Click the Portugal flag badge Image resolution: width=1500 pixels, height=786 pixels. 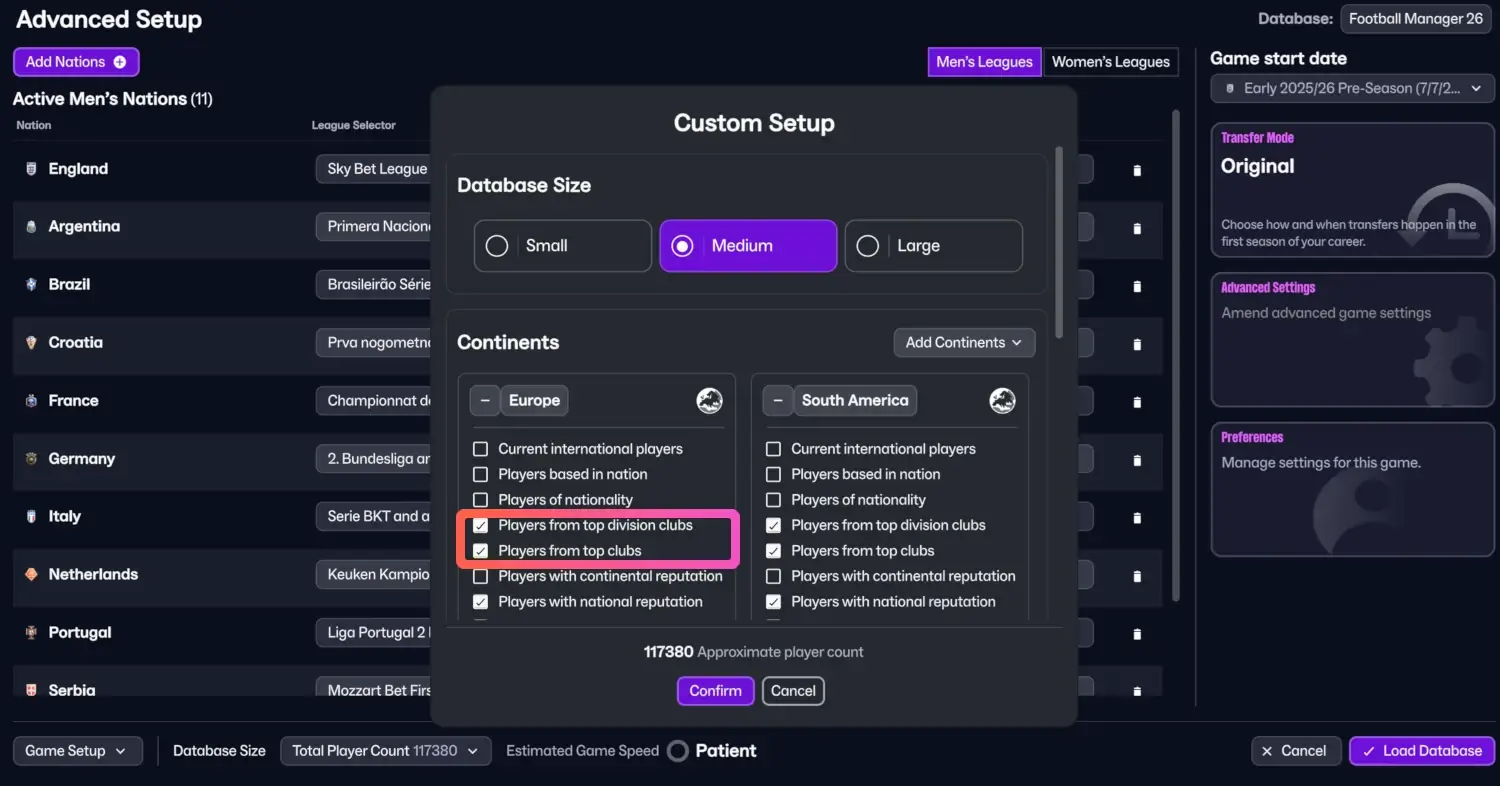[31, 633]
